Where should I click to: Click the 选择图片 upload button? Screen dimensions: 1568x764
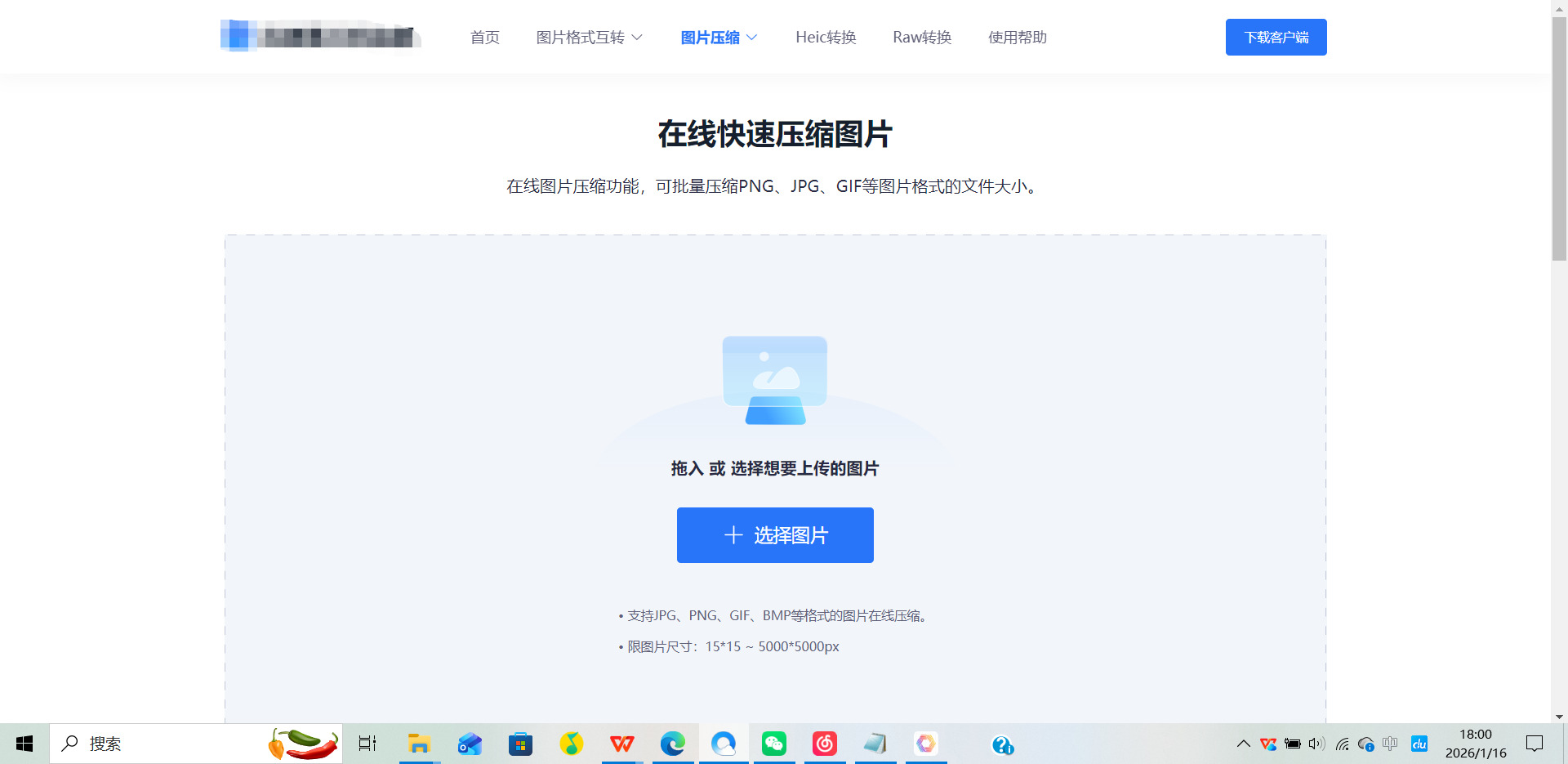tap(774, 535)
